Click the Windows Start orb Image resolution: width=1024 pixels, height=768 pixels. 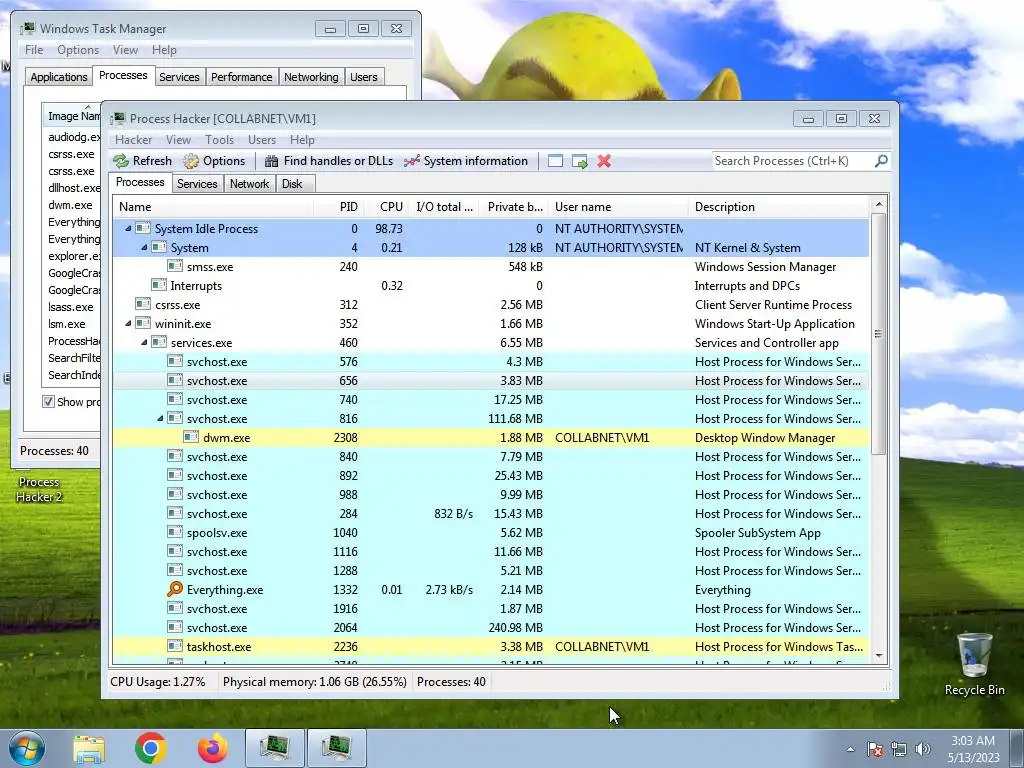pos(27,748)
